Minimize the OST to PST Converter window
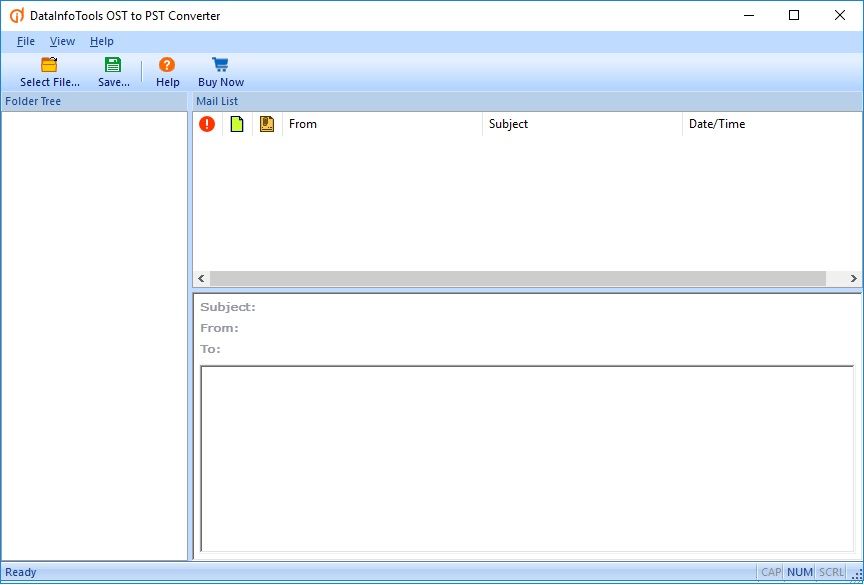 tap(749, 15)
